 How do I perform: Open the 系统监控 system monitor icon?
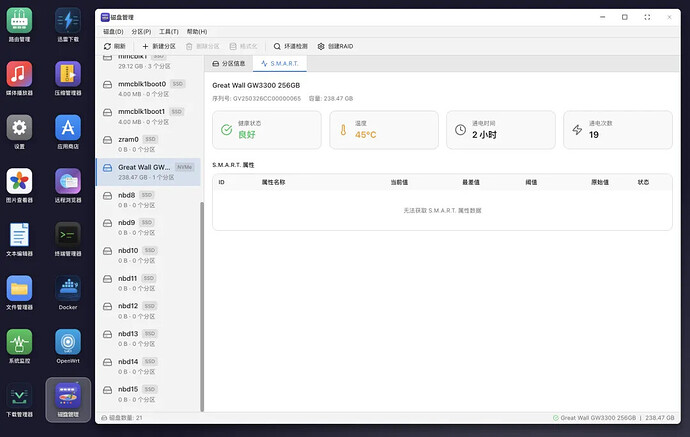(x=19, y=347)
